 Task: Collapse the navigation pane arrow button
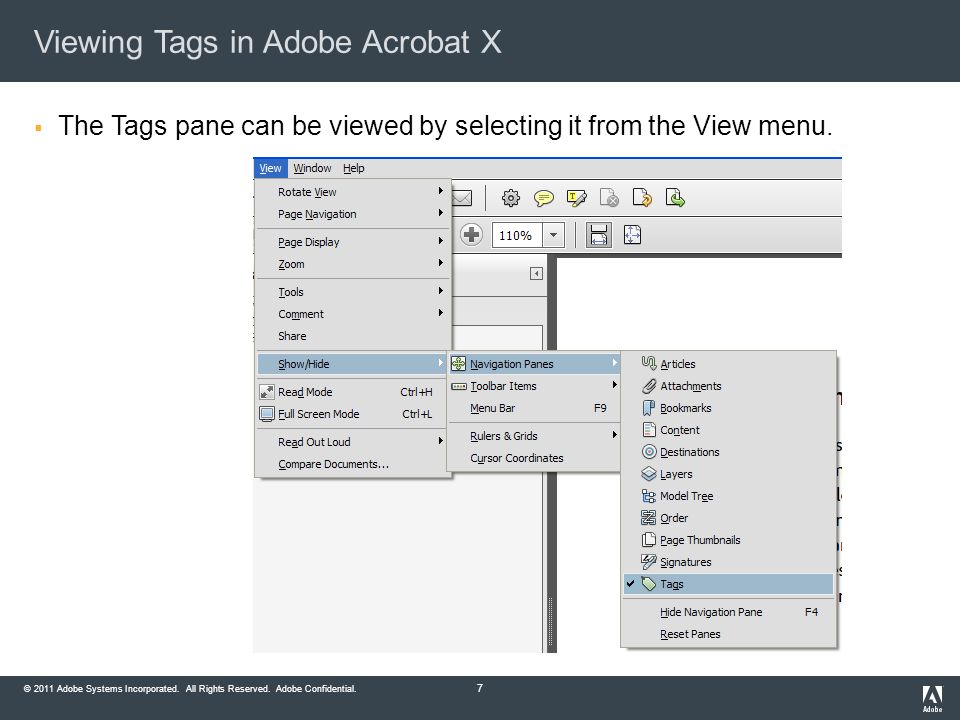[536, 274]
